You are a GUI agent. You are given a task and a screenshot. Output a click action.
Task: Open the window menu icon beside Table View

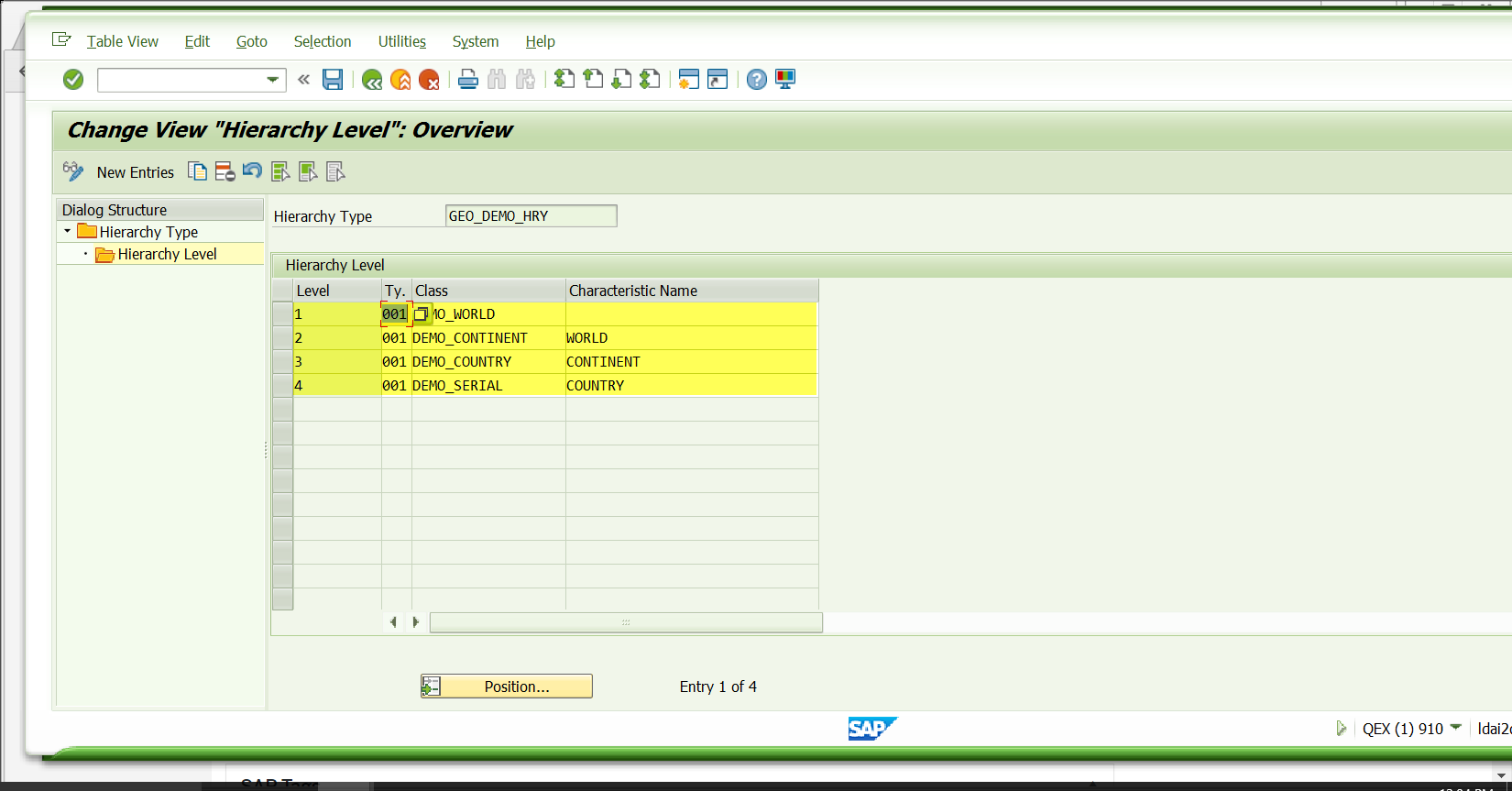tap(61, 39)
